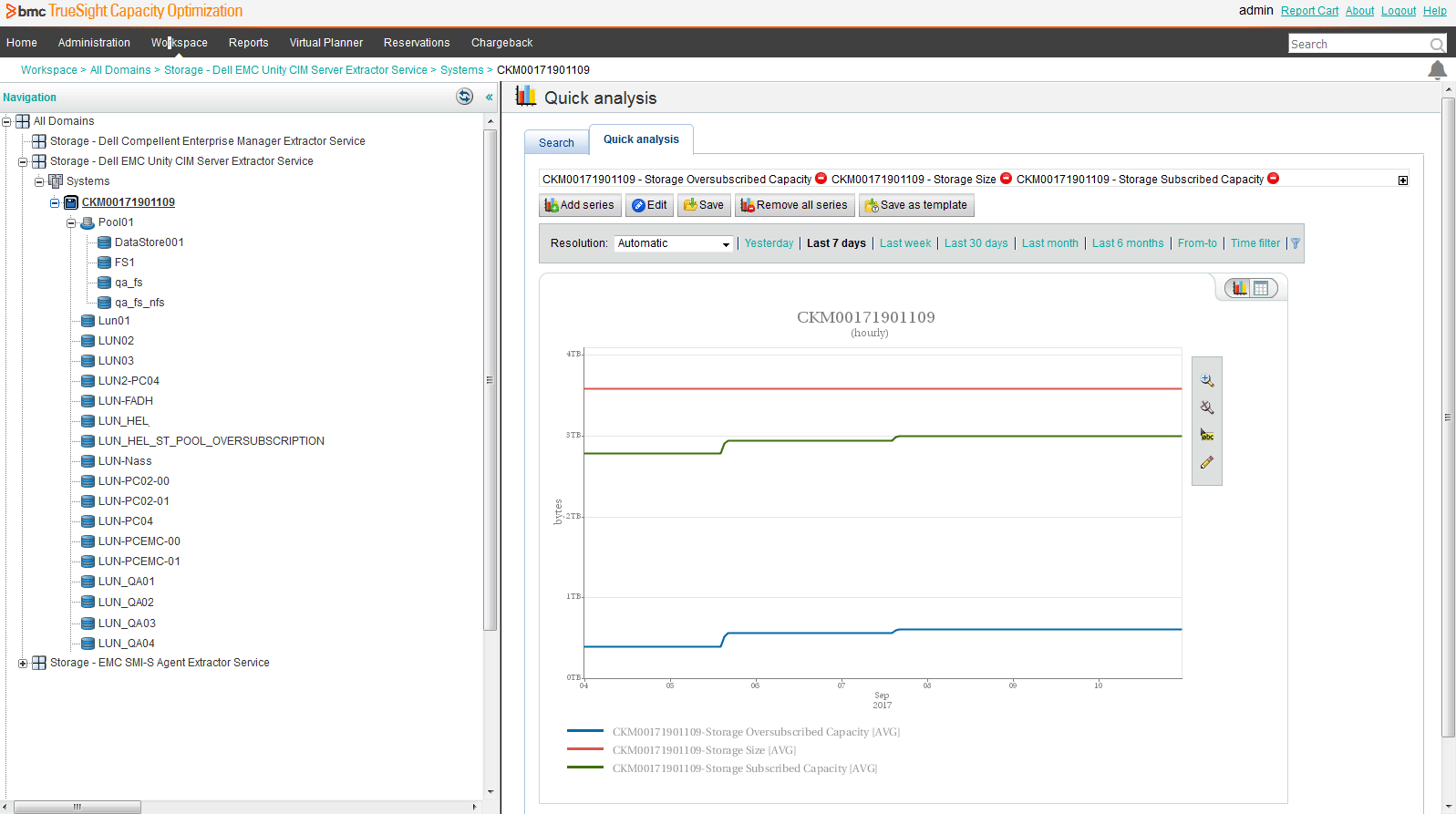Click the navigation tree horizontal scrollbar
The height and width of the screenshot is (814, 1456).
tap(77, 807)
